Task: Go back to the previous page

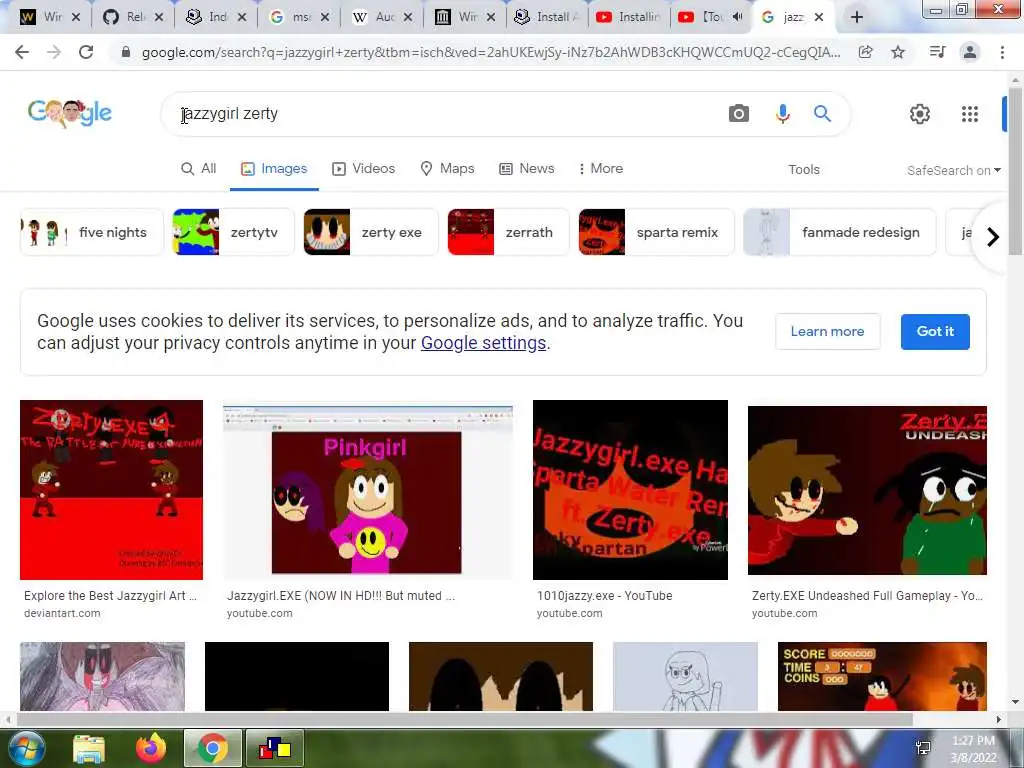Action: click(22, 52)
